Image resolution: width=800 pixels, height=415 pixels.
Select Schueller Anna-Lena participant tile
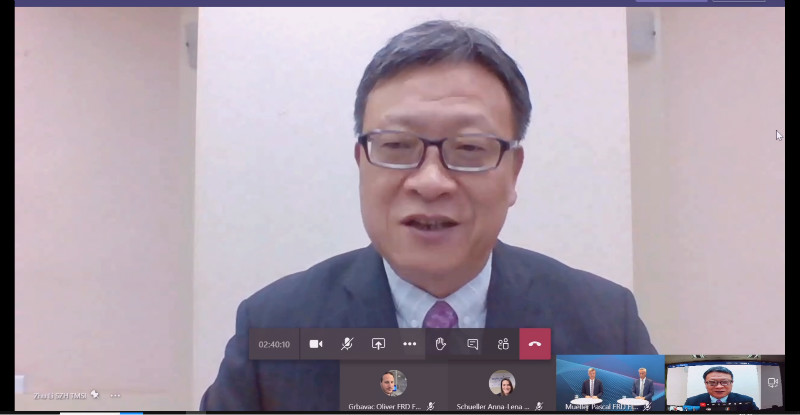[502, 386]
